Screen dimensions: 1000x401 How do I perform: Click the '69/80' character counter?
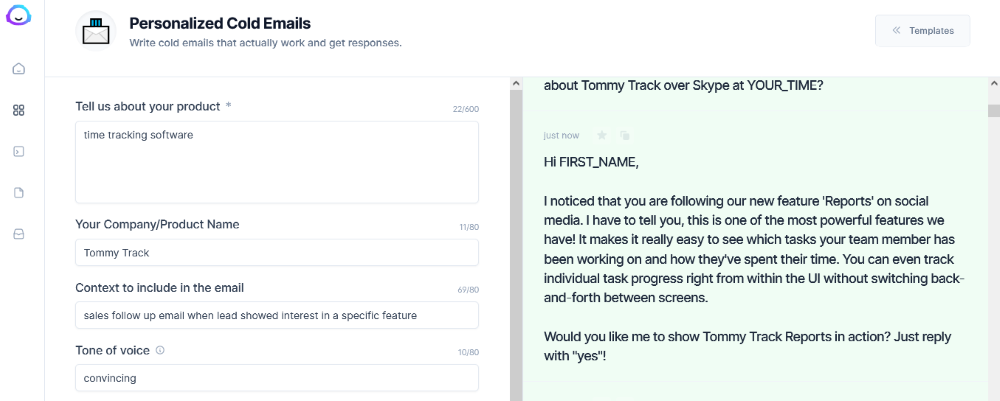tap(468, 290)
